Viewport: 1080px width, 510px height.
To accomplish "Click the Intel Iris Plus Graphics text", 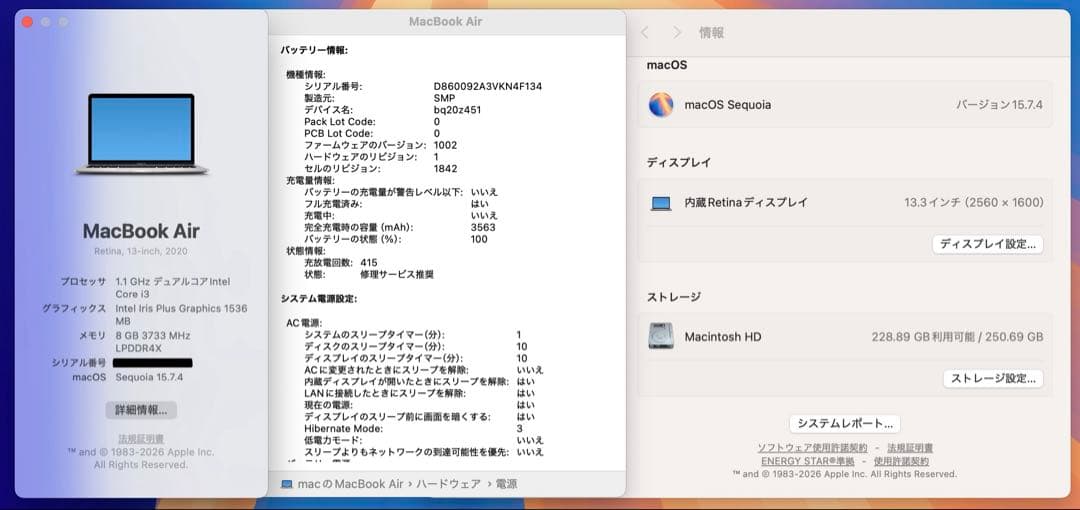I will pyautogui.click(x=181, y=309).
